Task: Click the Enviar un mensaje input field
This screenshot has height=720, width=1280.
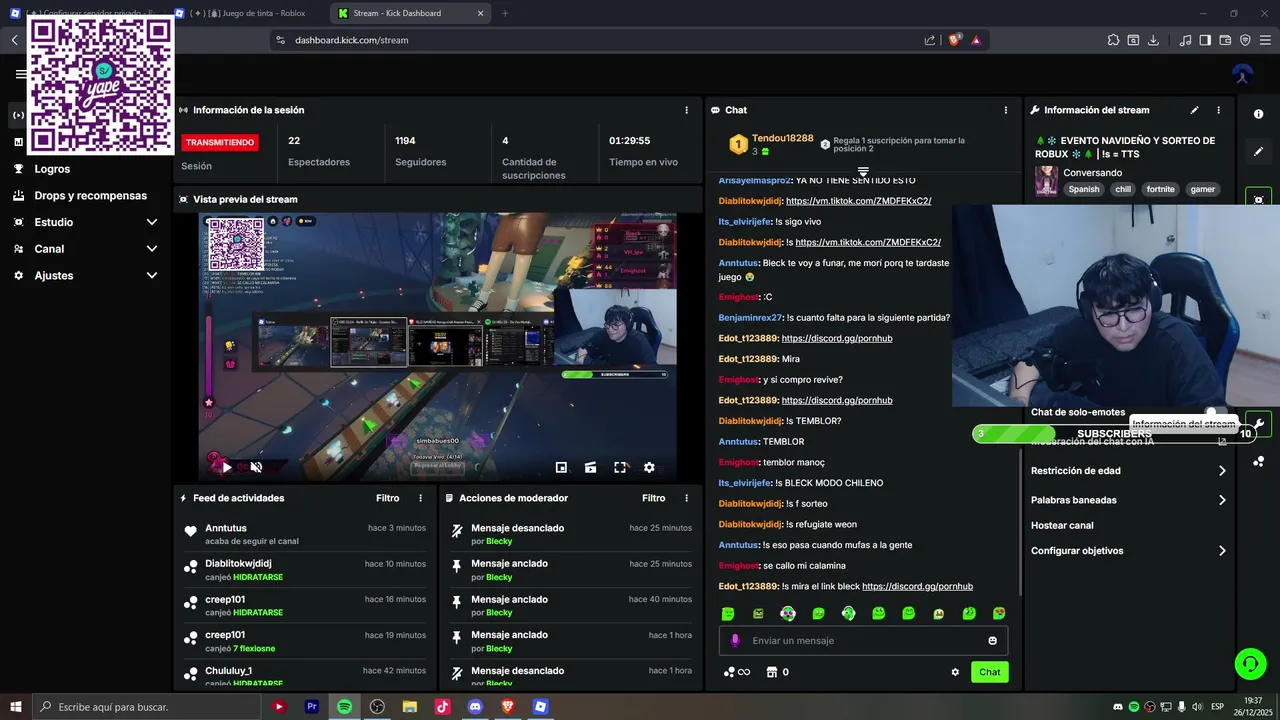Action: click(x=863, y=641)
